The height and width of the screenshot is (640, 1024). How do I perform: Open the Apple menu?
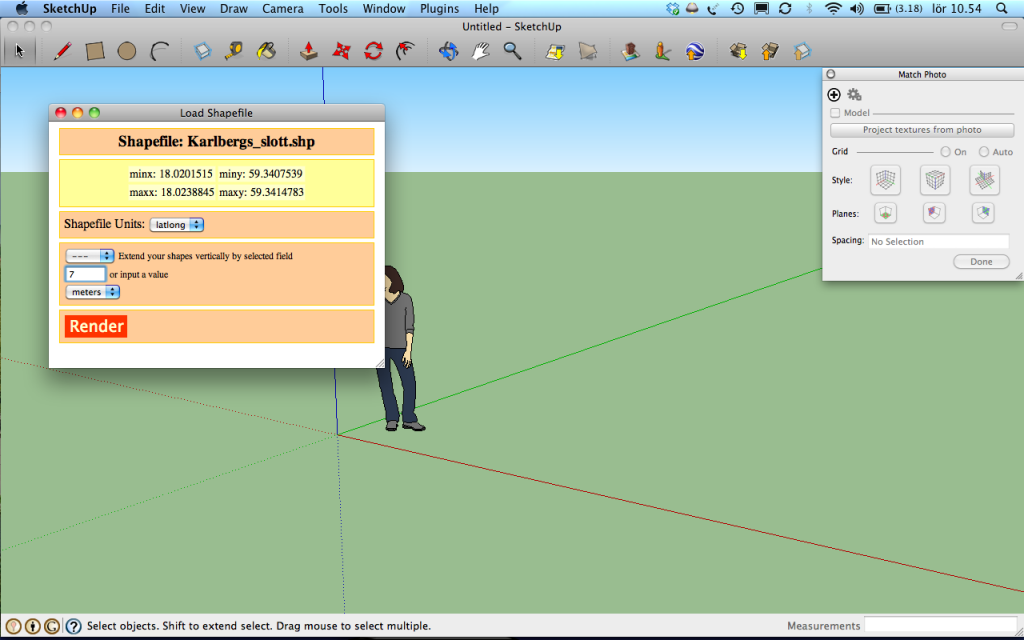click(22, 8)
